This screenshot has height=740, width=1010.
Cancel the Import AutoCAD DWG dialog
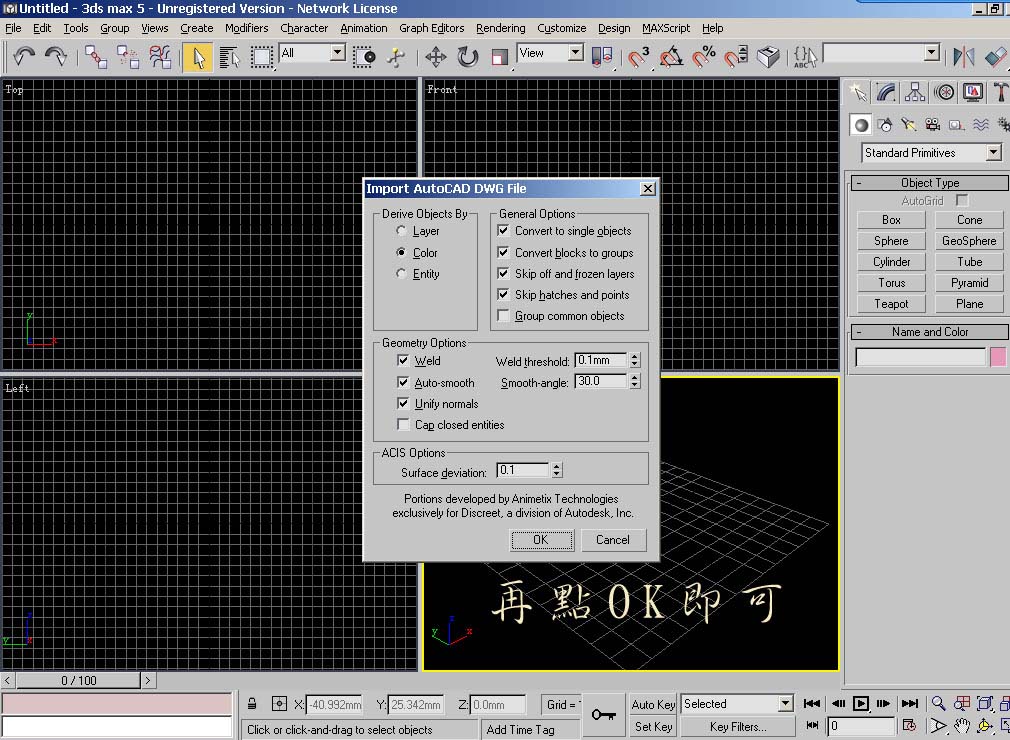(613, 540)
